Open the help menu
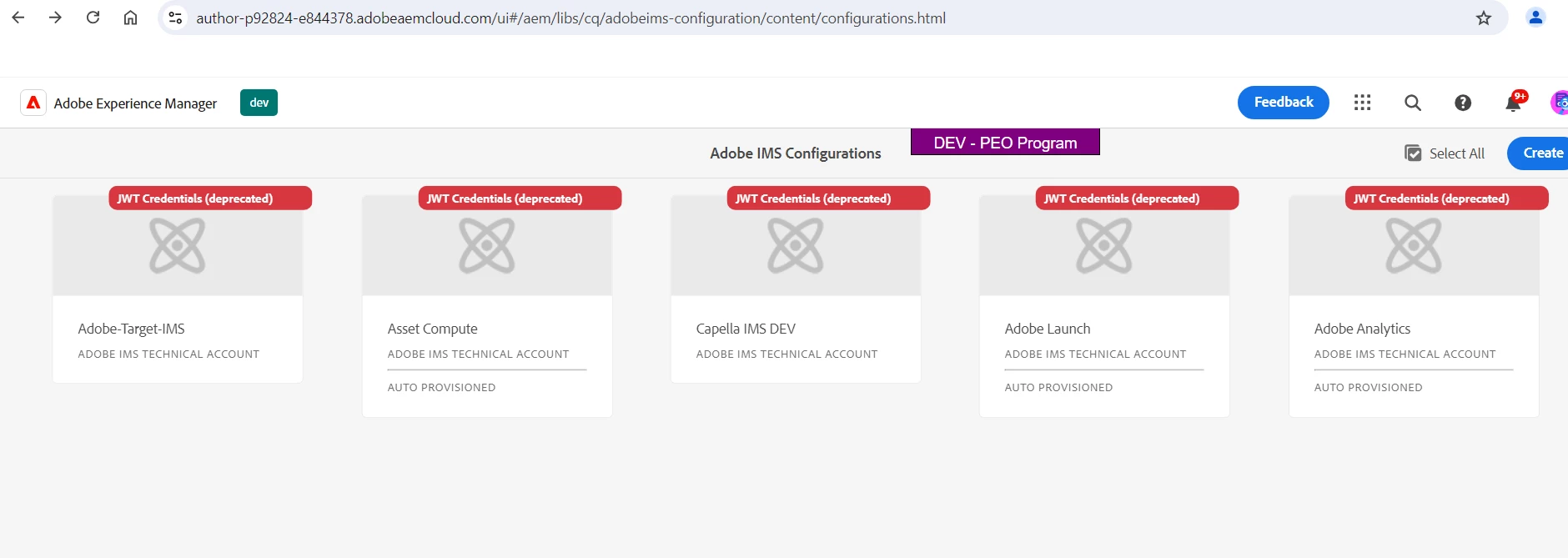 pyautogui.click(x=1462, y=103)
